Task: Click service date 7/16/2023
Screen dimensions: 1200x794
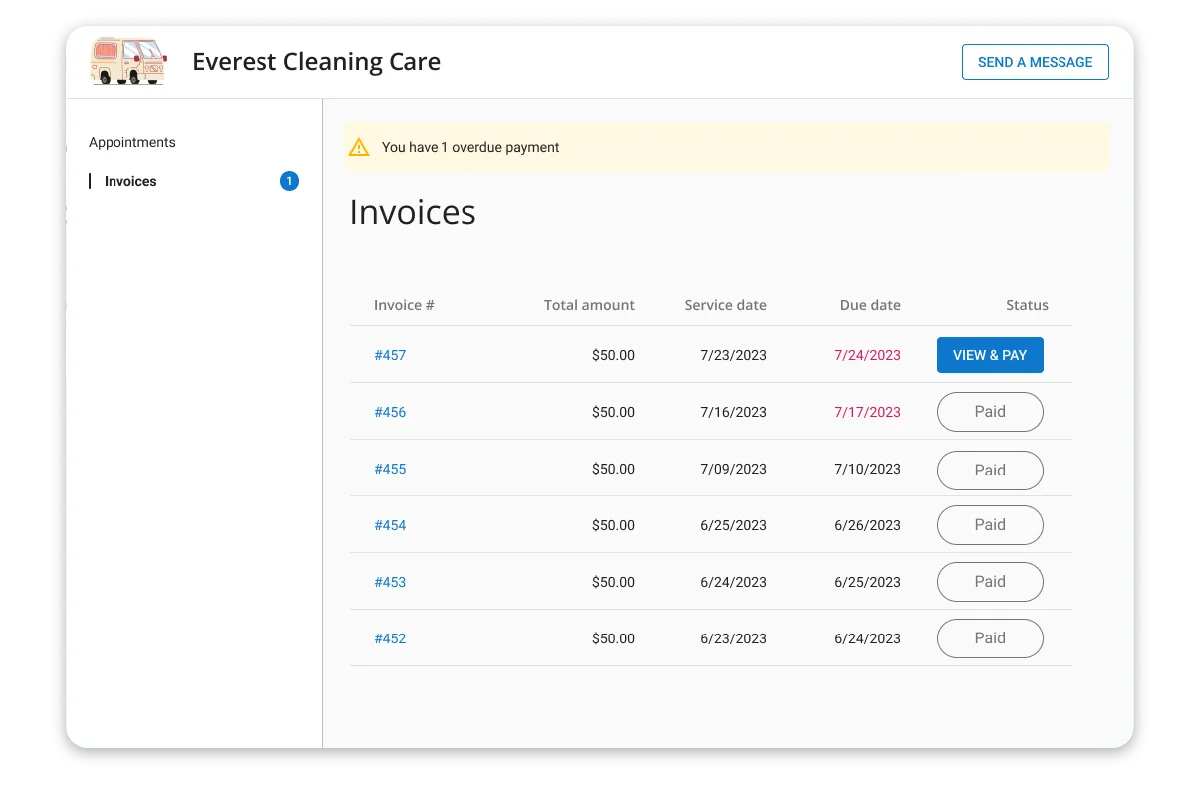Action: (733, 412)
